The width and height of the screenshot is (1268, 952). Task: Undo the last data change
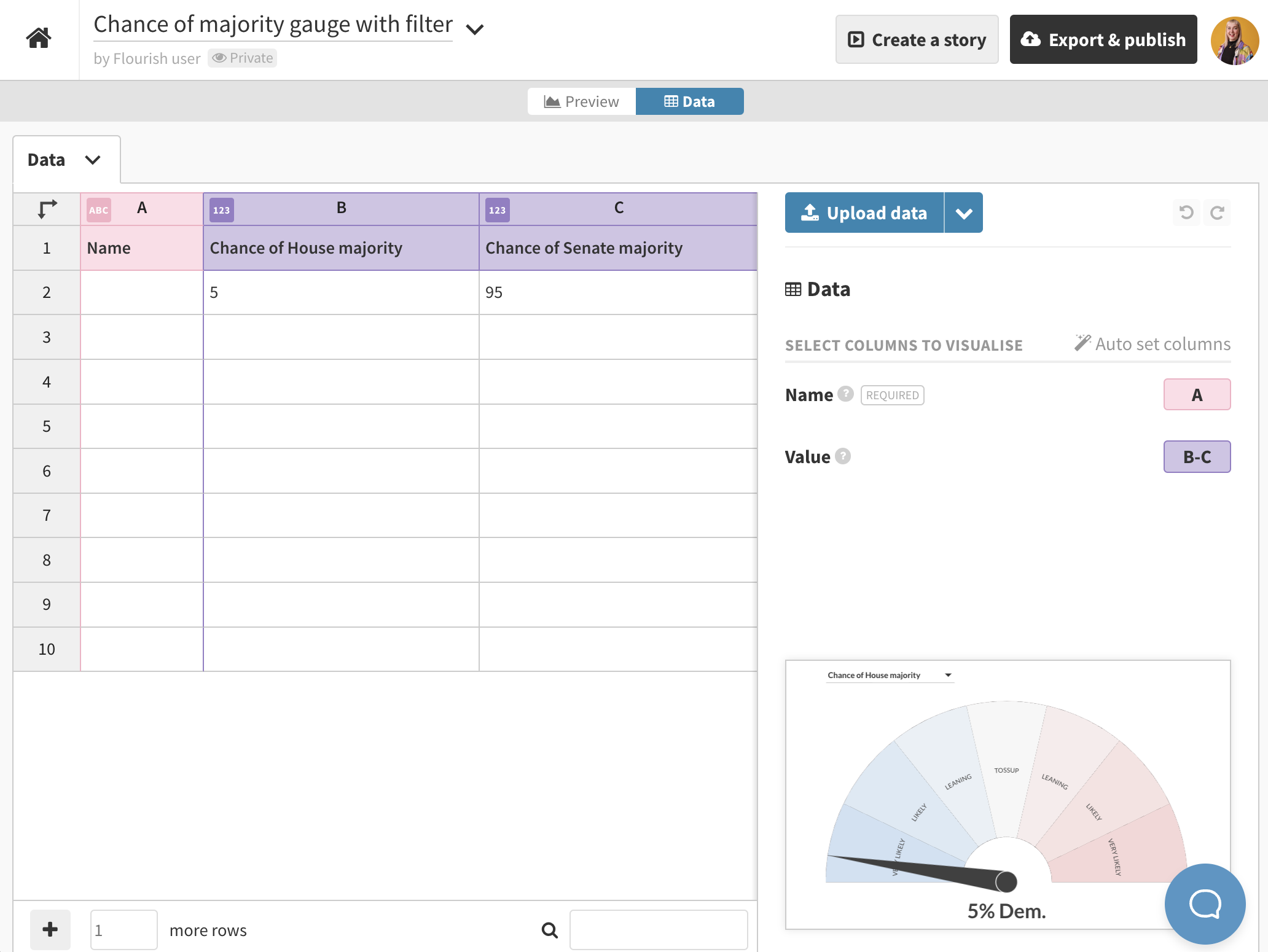coord(1186,213)
